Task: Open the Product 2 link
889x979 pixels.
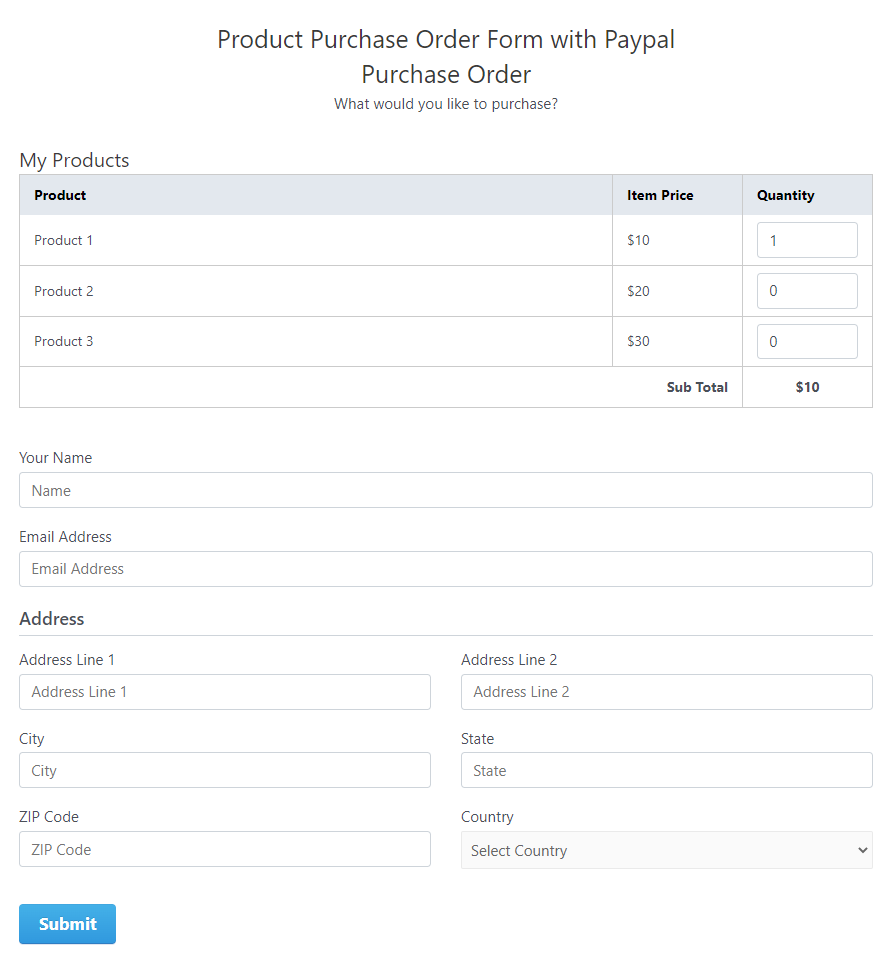Action: [x=63, y=291]
